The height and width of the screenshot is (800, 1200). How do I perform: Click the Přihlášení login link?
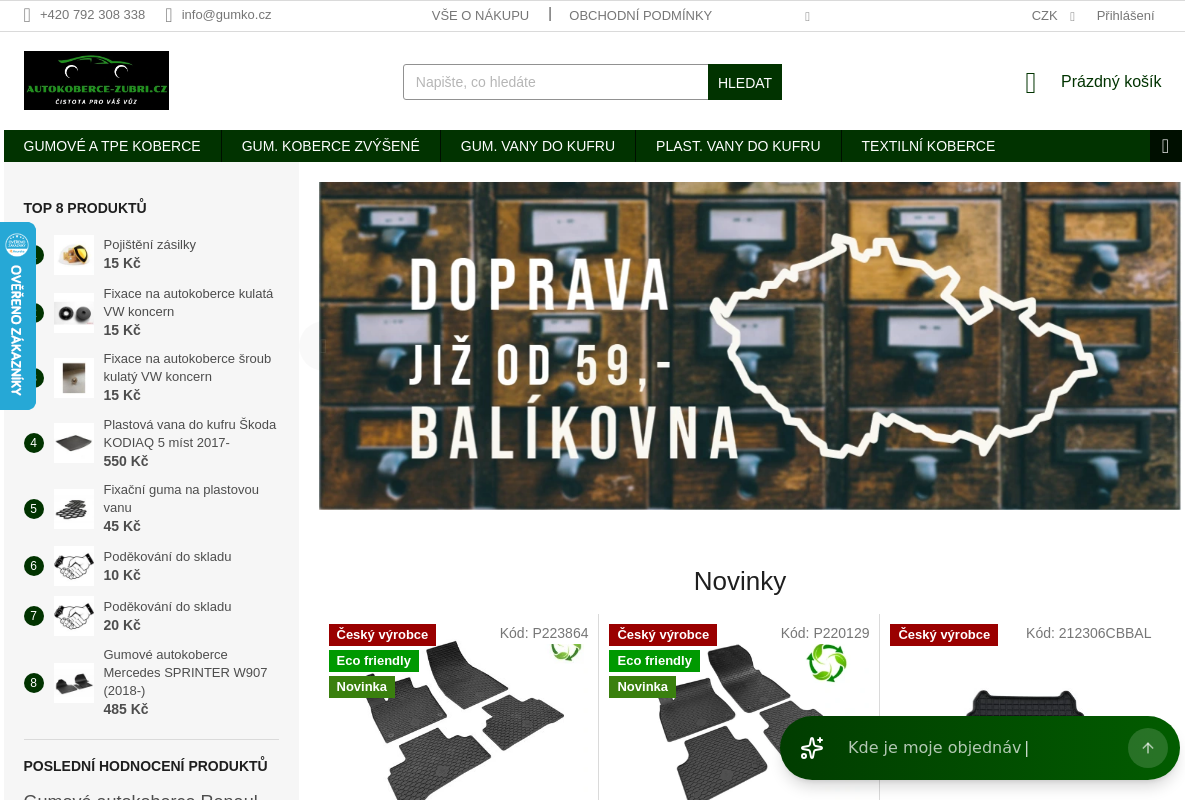coord(1125,15)
